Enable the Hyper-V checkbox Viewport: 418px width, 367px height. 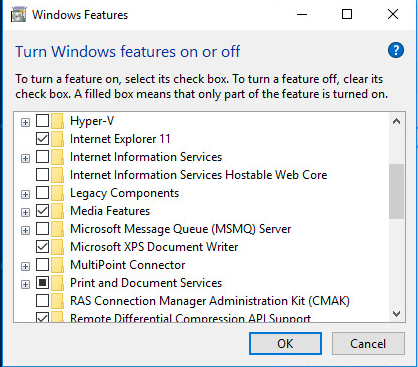pyautogui.click(x=42, y=121)
